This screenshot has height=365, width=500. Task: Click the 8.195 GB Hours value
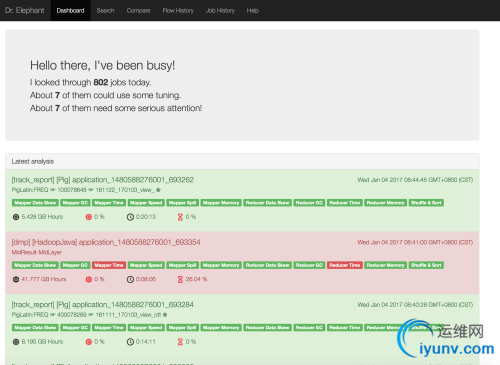pos(42,342)
